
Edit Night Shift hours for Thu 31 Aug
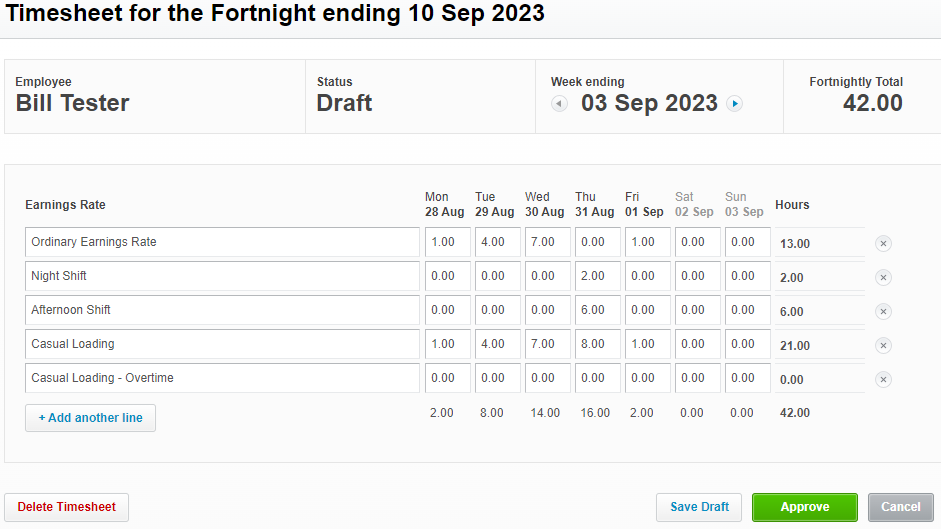tap(598, 276)
